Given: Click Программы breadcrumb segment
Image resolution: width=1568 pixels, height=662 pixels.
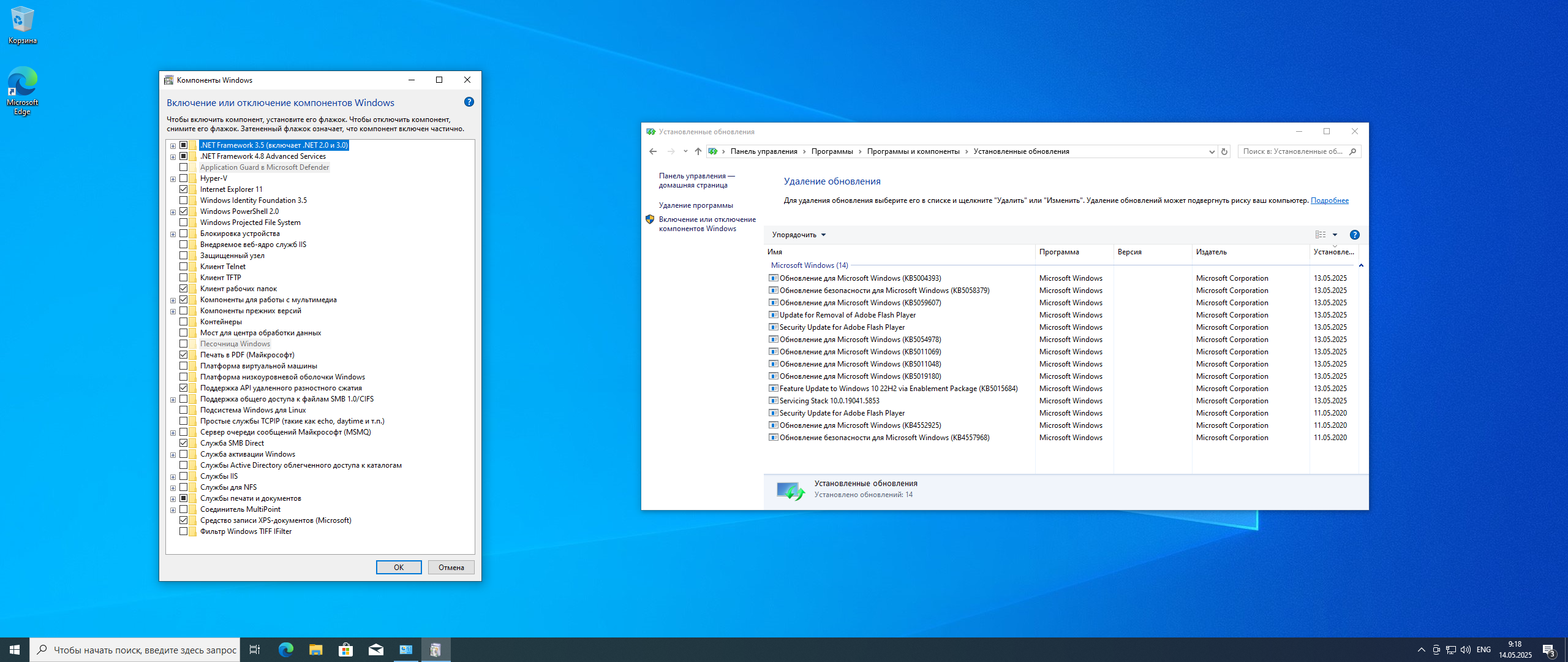Looking at the screenshot, I should pyautogui.click(x=832, y=151).
